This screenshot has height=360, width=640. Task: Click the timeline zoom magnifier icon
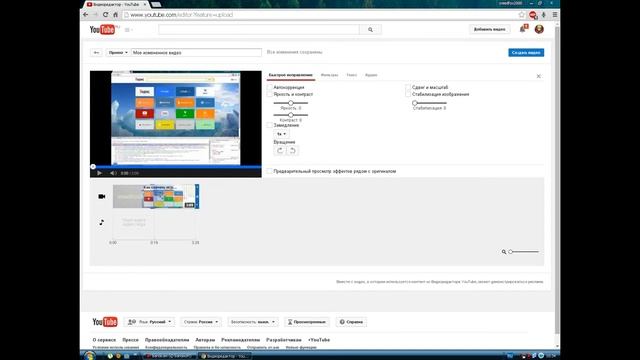pyautogui.click(x=504, y=252)
